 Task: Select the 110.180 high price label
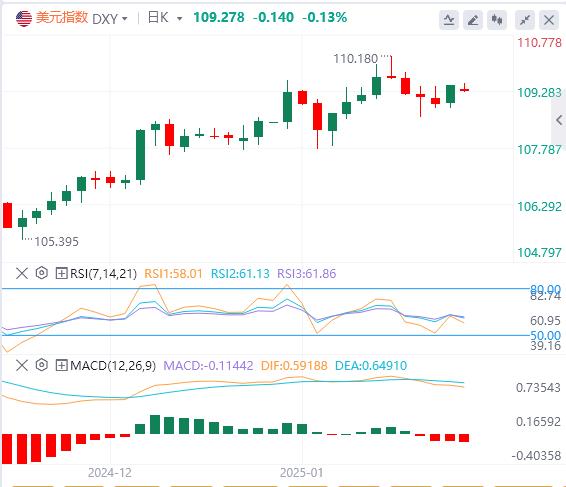pyautogui.click(x=355, y=58)
